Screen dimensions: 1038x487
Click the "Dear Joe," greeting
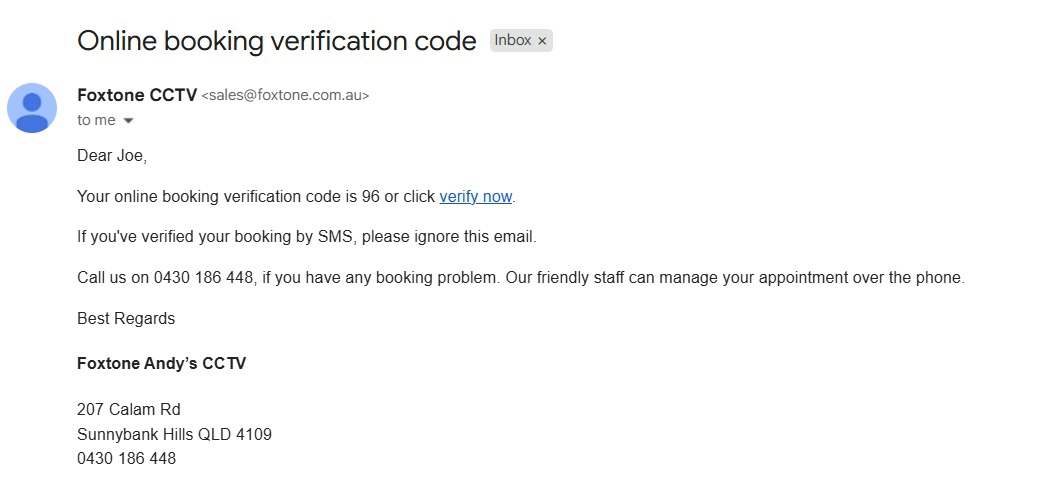(x=111, y=156)
